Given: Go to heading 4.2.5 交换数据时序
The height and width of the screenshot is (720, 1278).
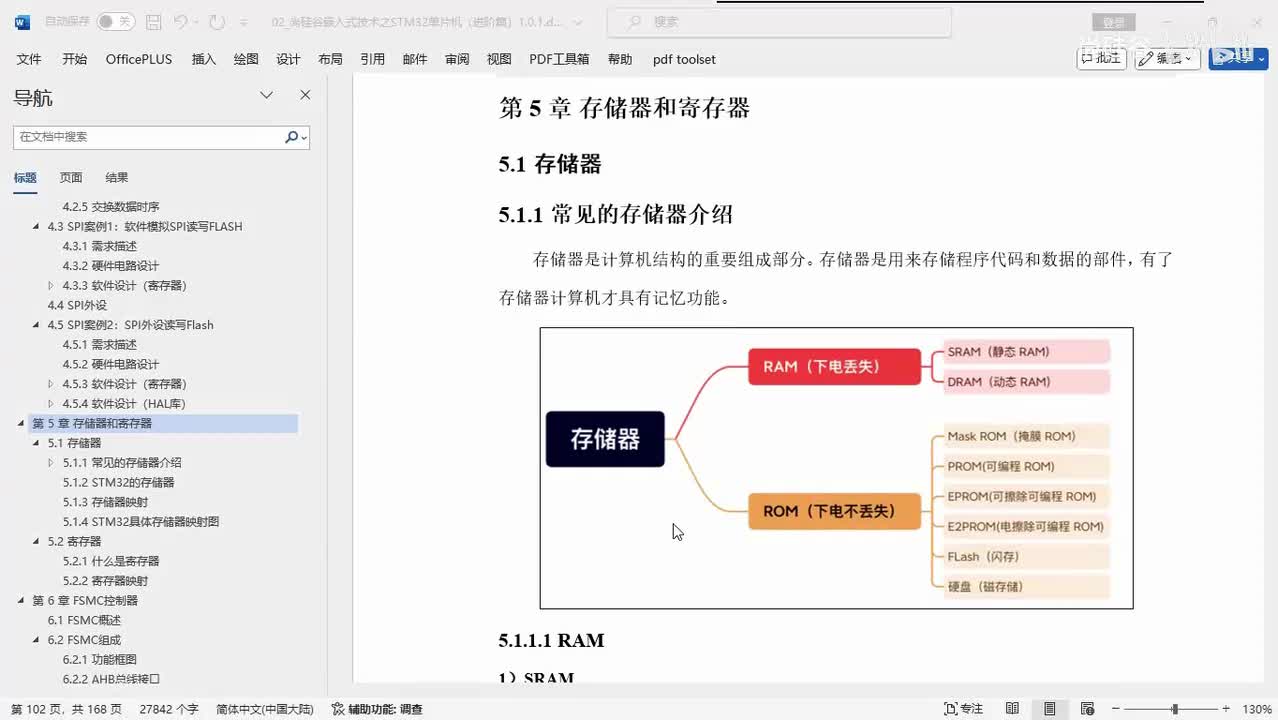Looking at the screenshot, I should [111, 207].
